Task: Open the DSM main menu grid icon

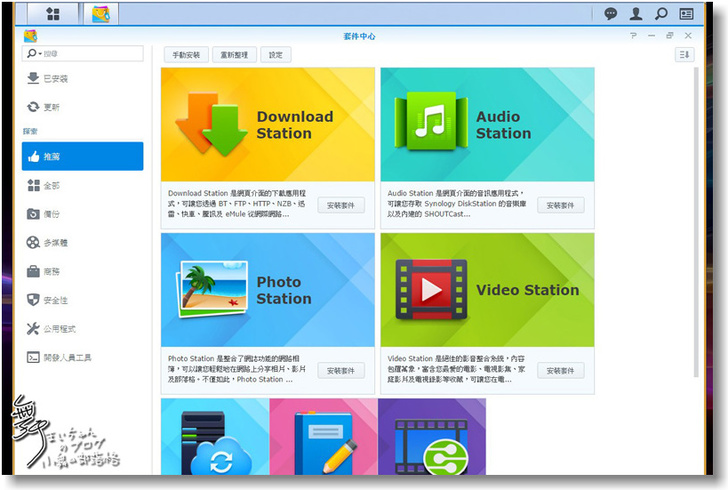Action: click(52, 13)
